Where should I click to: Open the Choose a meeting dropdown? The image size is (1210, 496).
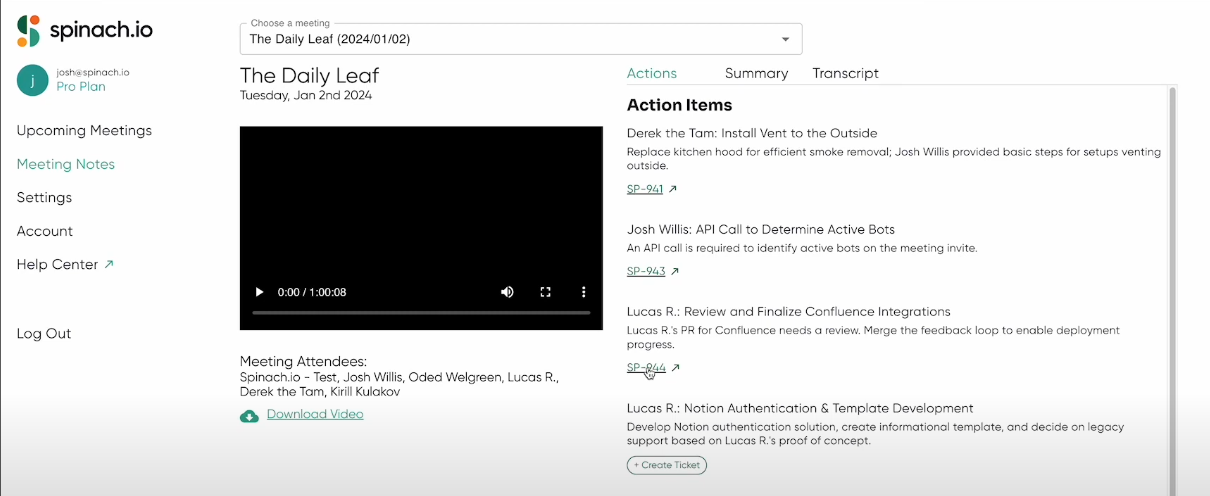tap(521, 39)
